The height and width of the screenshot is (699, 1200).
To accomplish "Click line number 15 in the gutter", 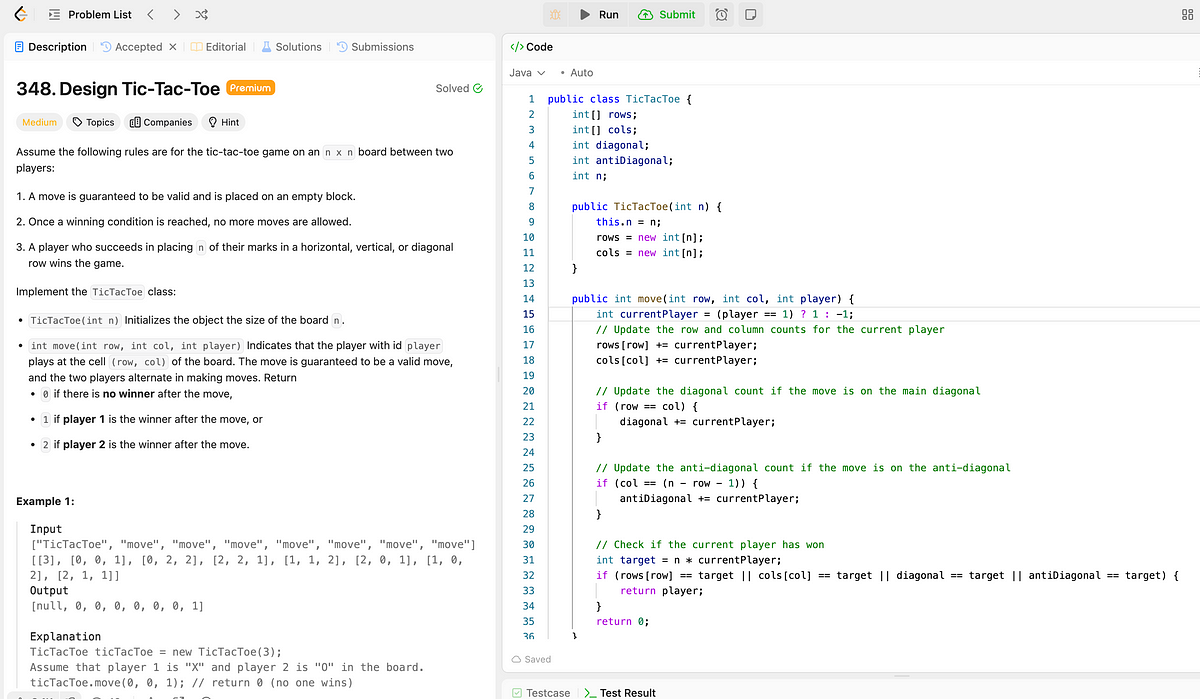I will [529, 314].
